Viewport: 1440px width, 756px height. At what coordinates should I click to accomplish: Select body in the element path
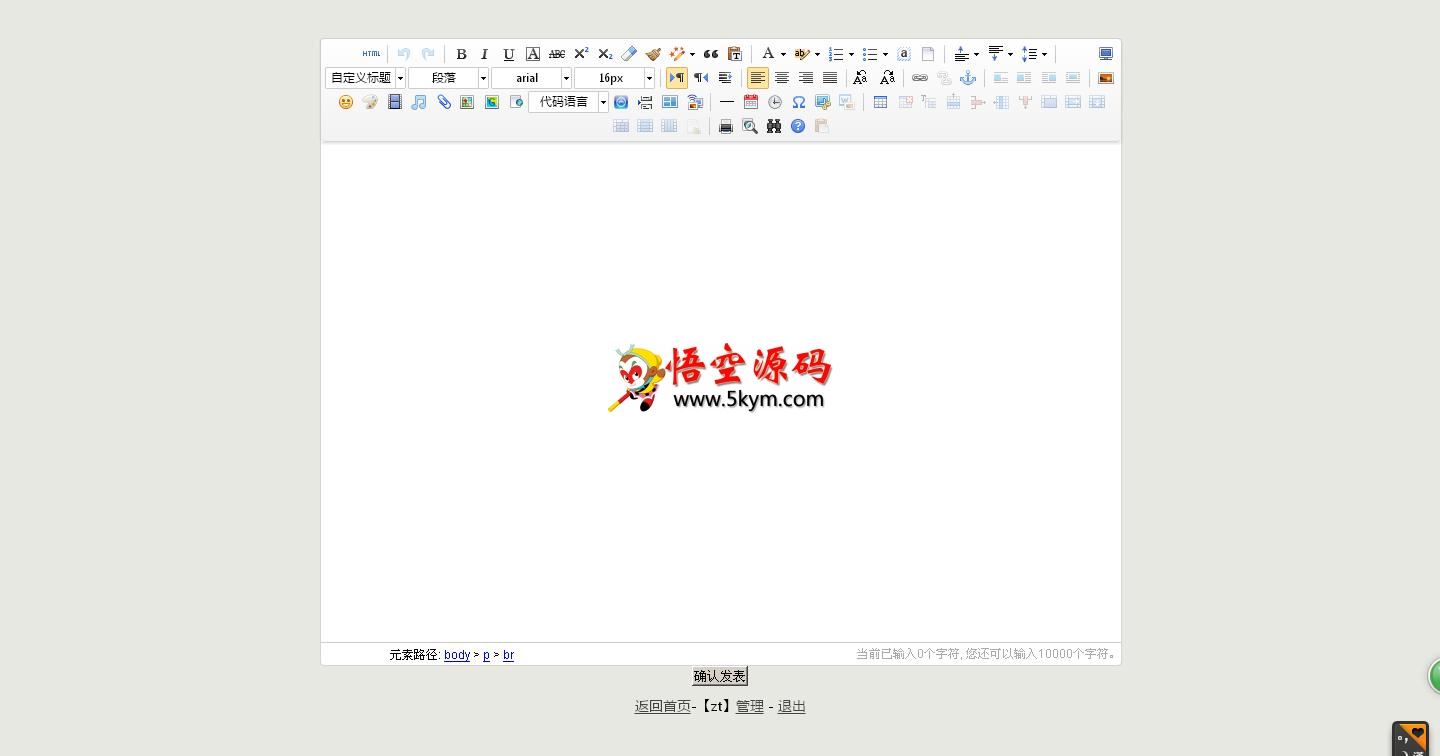[x=457, y=655]
